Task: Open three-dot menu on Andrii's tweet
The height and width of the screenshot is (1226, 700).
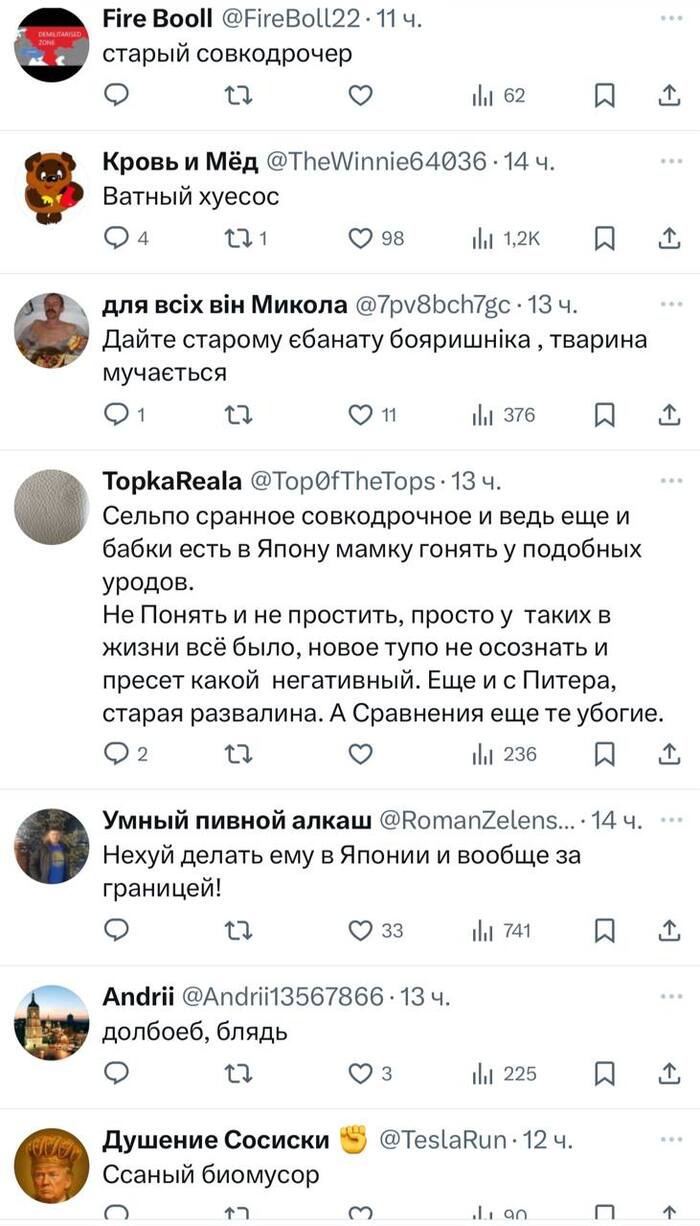Action: click(x=668, y=996)
